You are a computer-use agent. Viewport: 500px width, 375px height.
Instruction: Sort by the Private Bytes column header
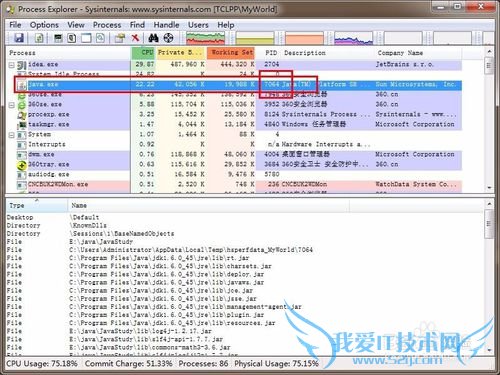click(x=181, y=53)
